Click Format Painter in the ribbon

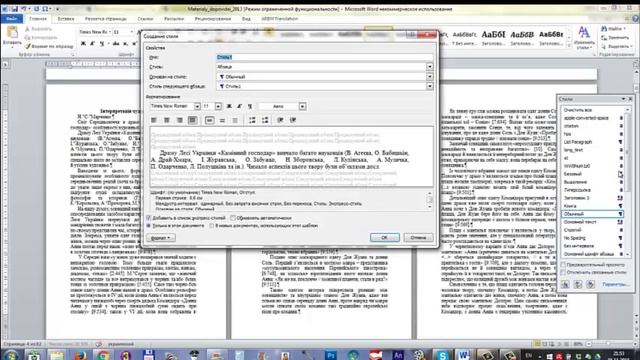pyautogui.click(x=49, y=46)
